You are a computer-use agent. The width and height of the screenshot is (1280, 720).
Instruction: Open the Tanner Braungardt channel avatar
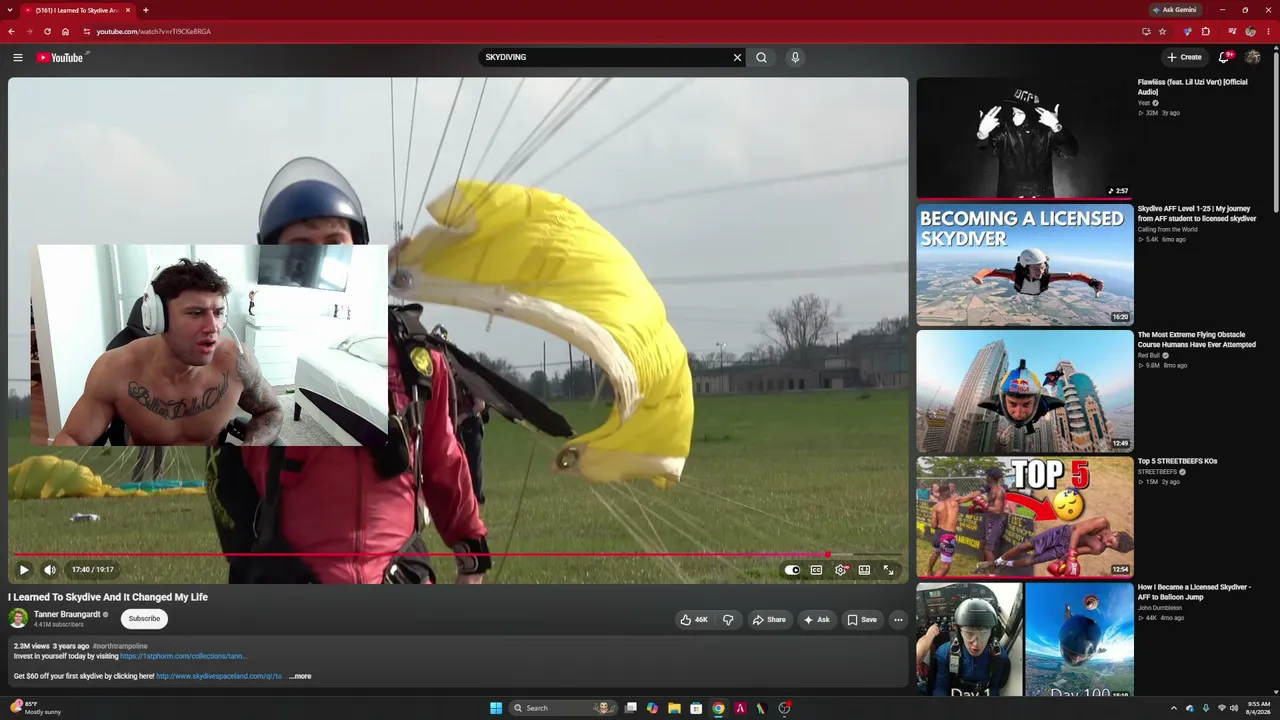pos(18,618)
